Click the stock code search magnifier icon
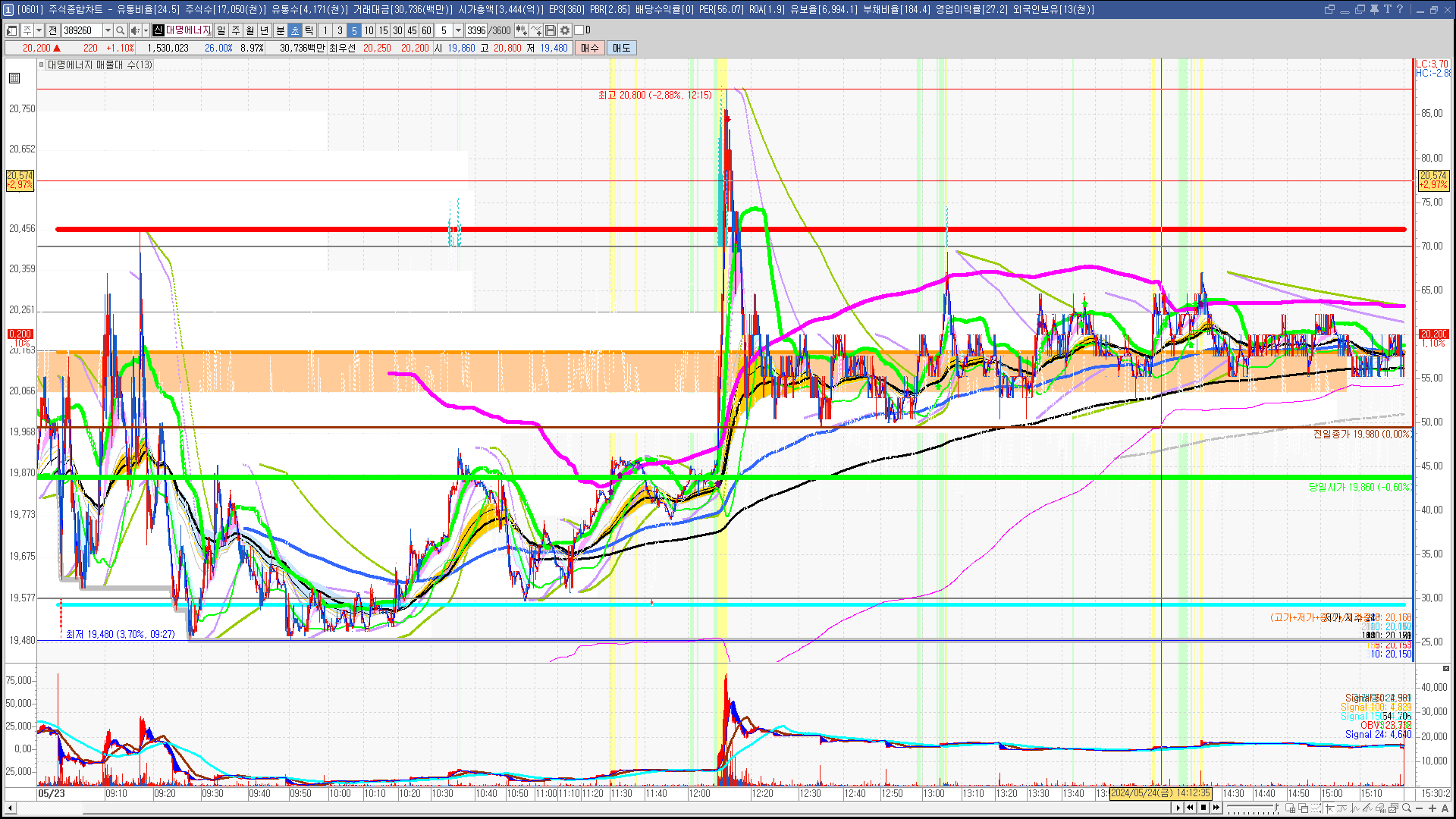 pos(121,30)
